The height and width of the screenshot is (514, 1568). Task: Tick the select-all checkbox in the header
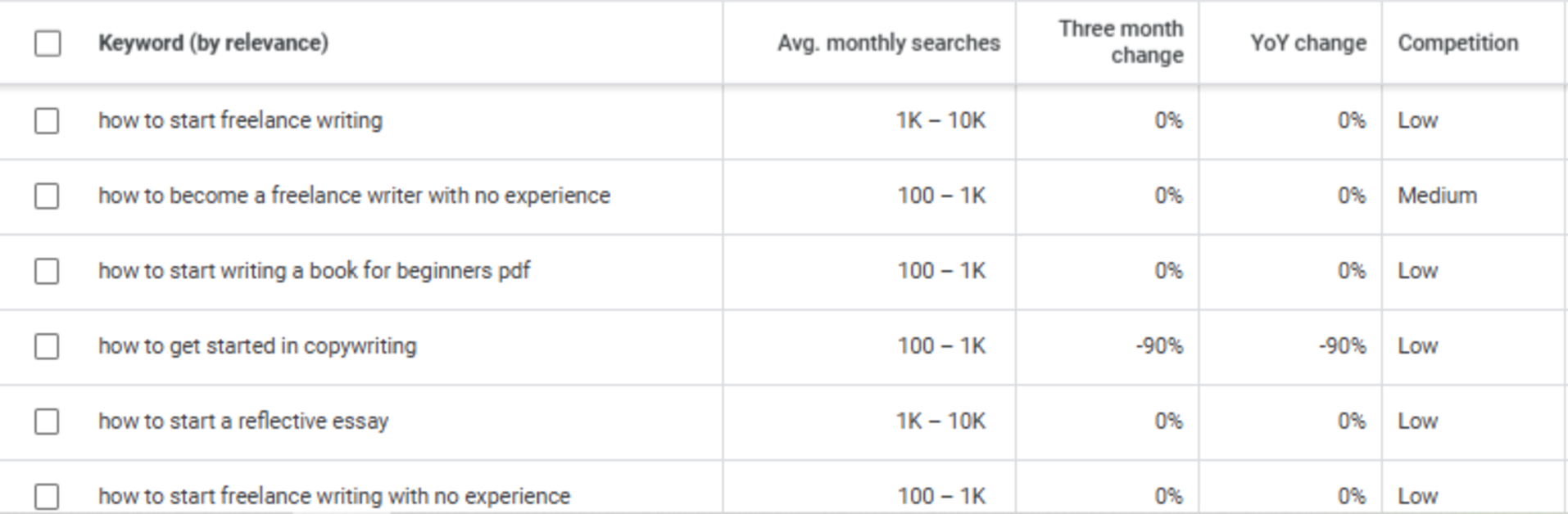[48, 43]
